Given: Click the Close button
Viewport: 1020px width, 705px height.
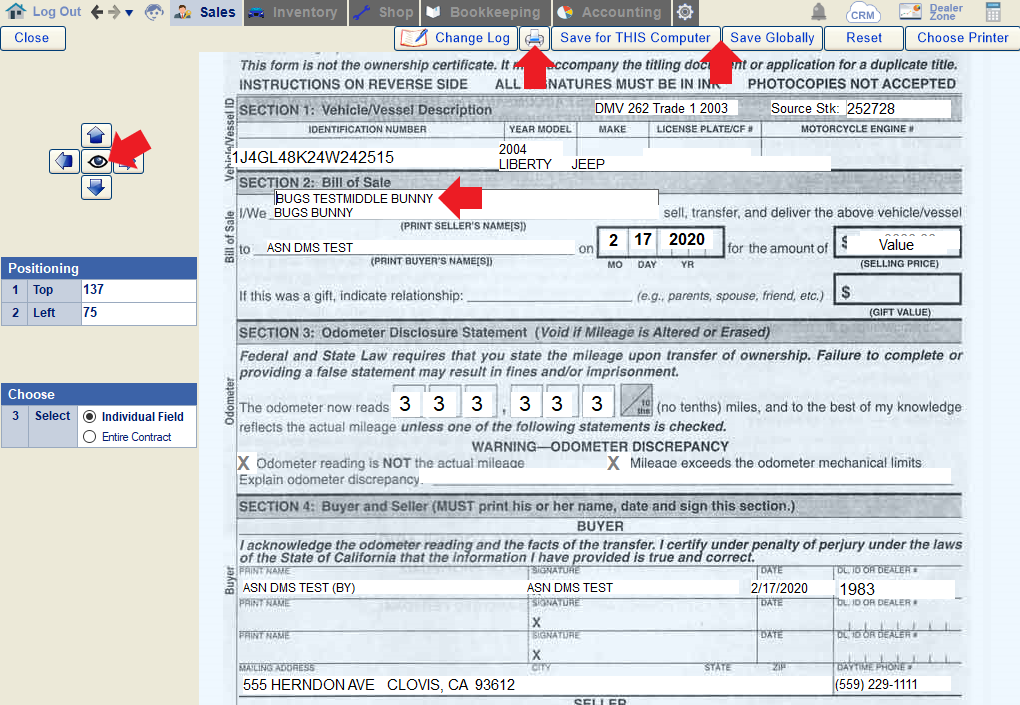Looking at the screenshot, I should pyautogui.click(x=33, y=38).
